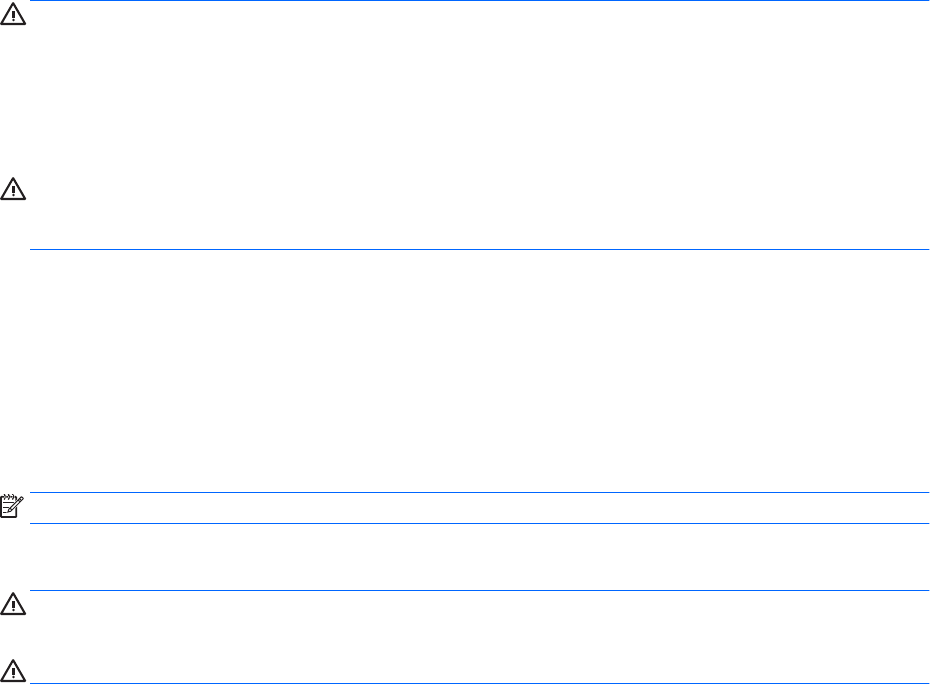Viewport: 930px width, 684px height.
Task: Click the blue rule directly above the note icon
Action: point(480,493)
